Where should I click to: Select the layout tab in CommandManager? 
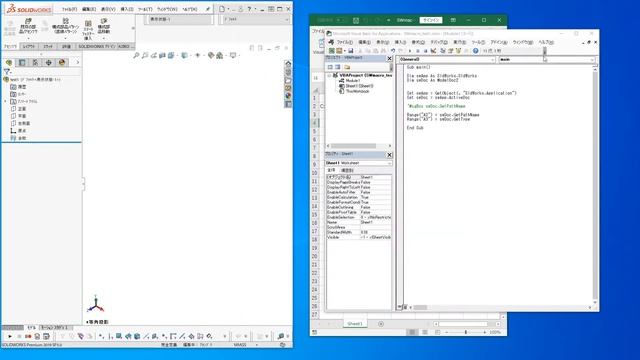click(x=29, y=47)
